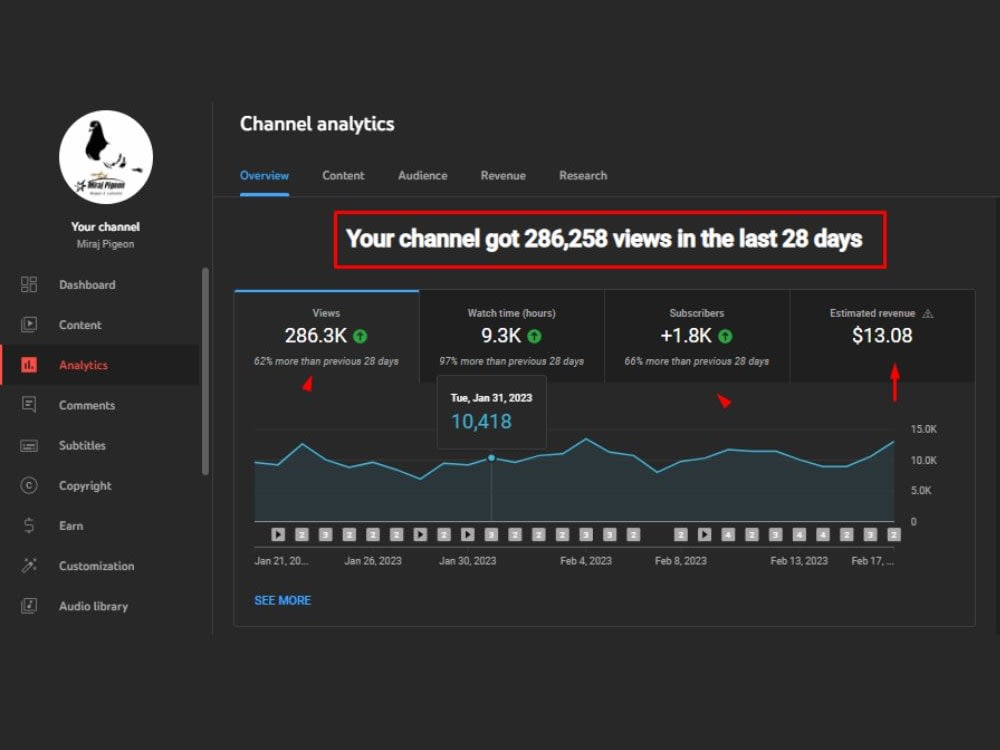The width and height of the screenshot is (1000, 750).
Task: Click the Miraj Pigeon channel avatar
Action: pos(106,157)
